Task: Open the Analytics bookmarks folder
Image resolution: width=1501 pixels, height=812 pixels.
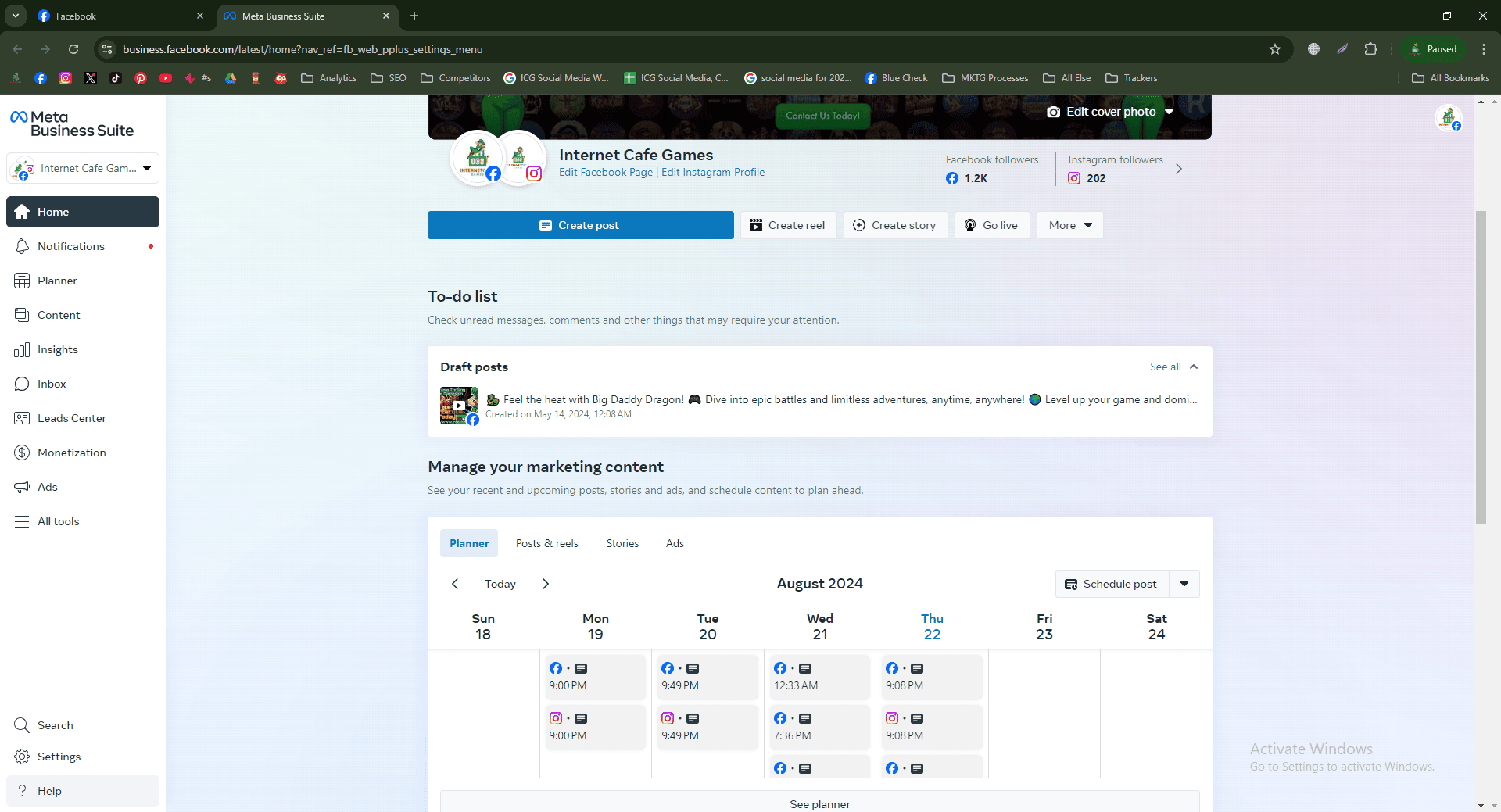Action: pyautogui.click(x=328, y=78)
